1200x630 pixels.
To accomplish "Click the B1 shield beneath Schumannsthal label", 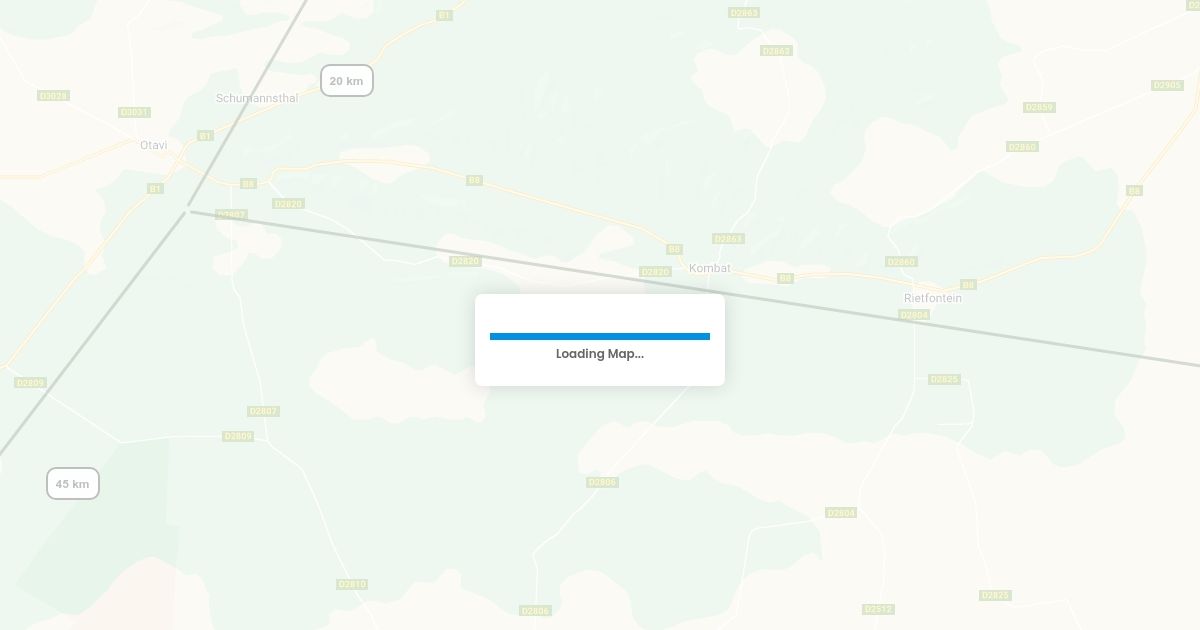I will [x=205, y=135].
